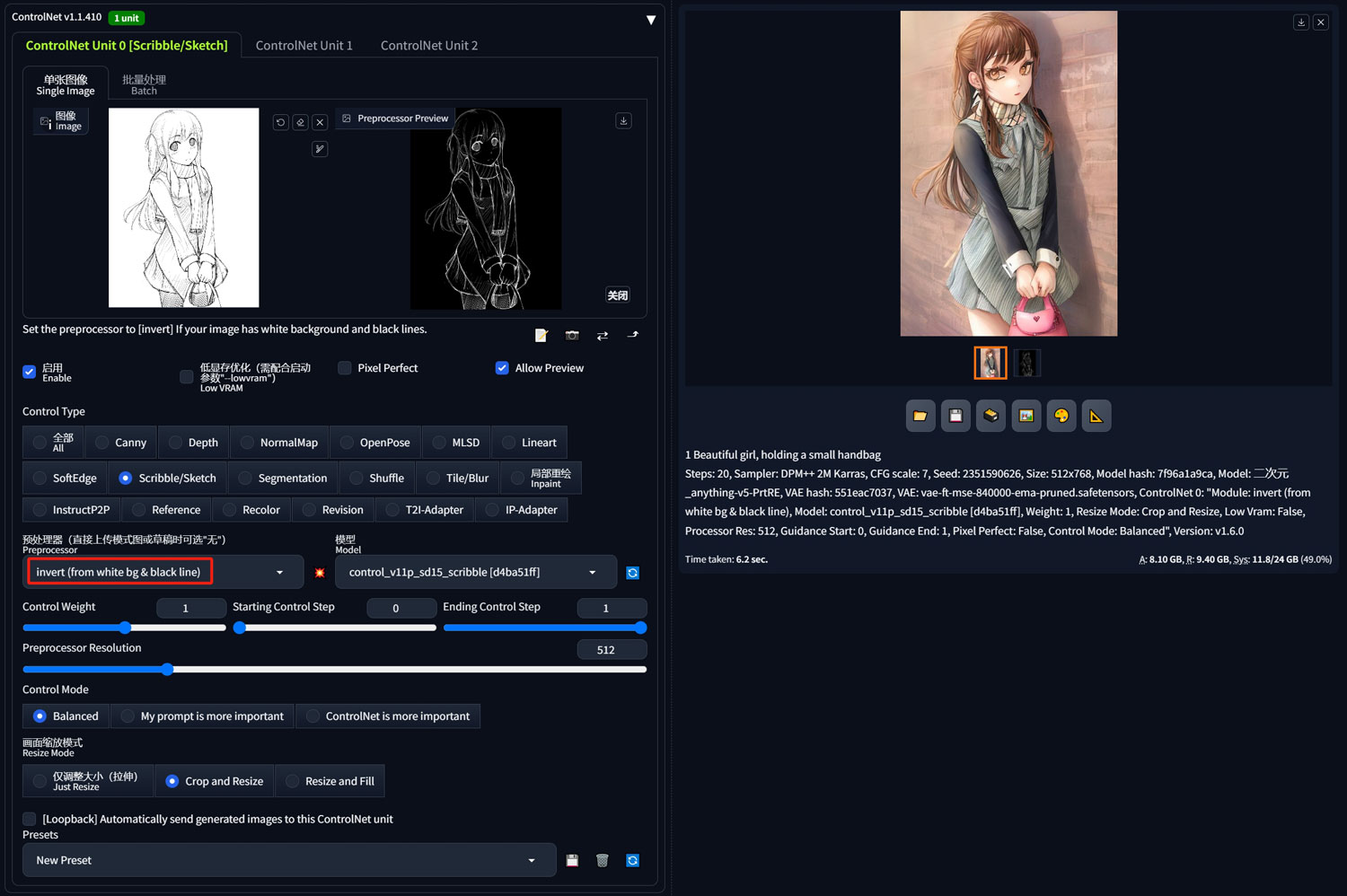This screenshot has width=1347, height=896.
Task: Uncheck the Allow Preview checkbox
Action: pos(502,368)
